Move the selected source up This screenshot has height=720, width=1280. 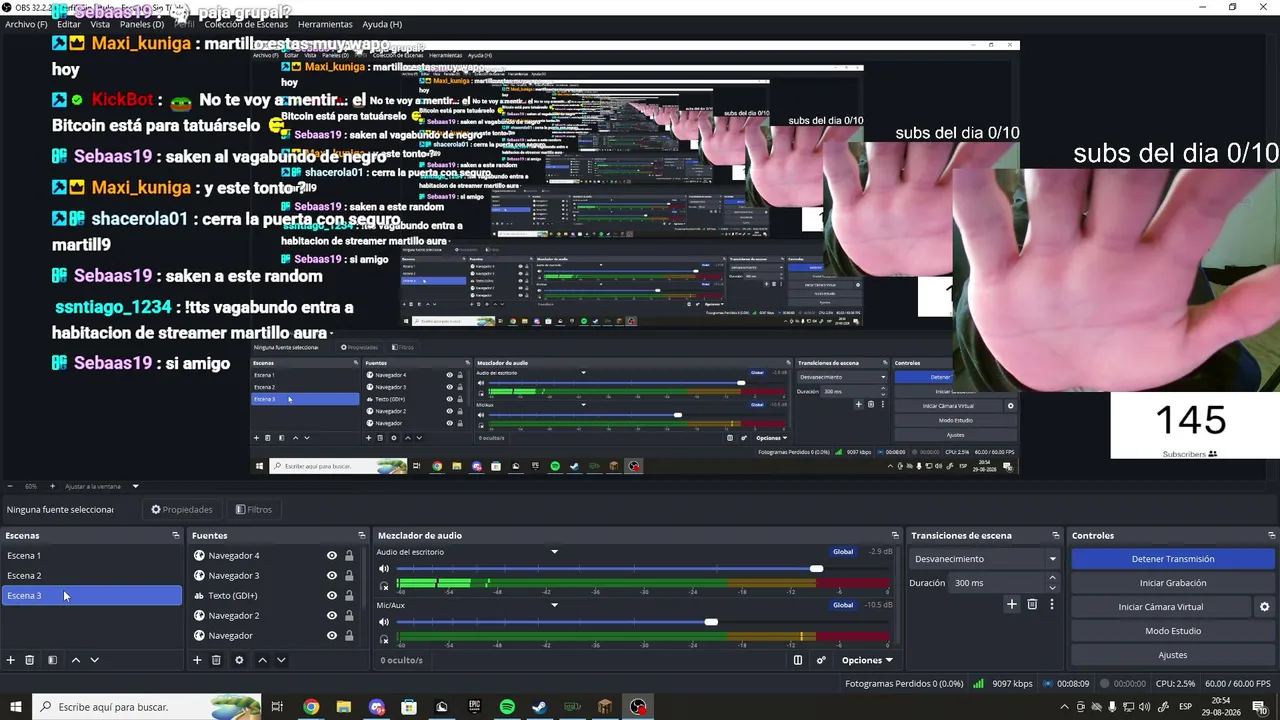pyautogui.click(x=262, y=660)
